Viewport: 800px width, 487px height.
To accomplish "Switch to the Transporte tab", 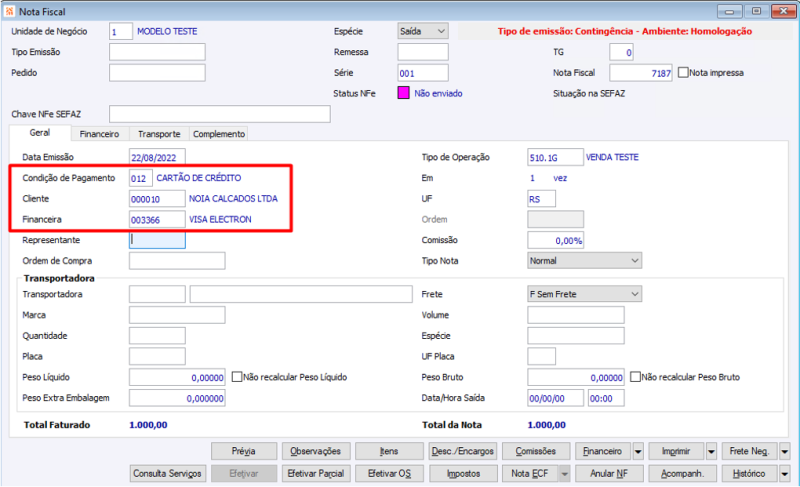I will pyautogui.click(x=159, y=134).
